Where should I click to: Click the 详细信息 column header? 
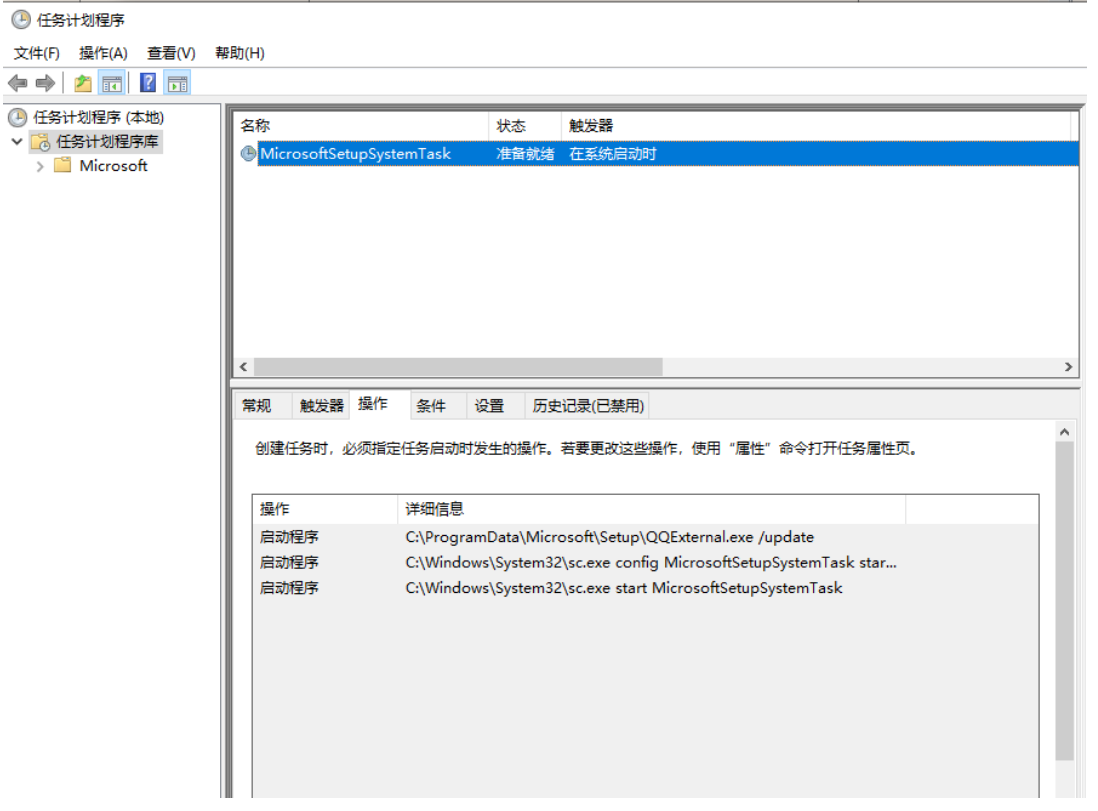pyautogui.click(x=651, y=509)
